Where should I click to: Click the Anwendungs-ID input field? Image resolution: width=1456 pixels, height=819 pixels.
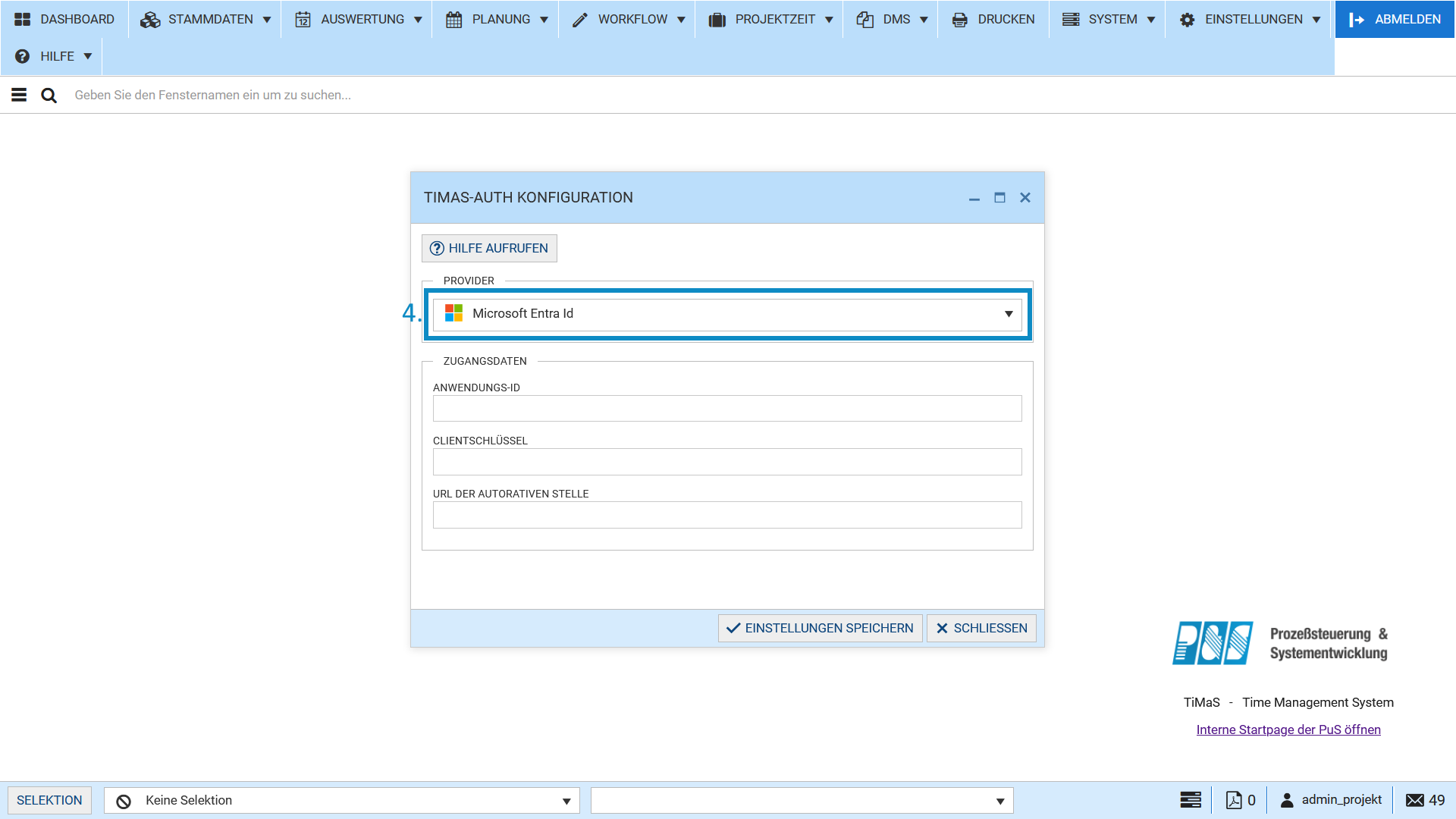pos(726,409)
